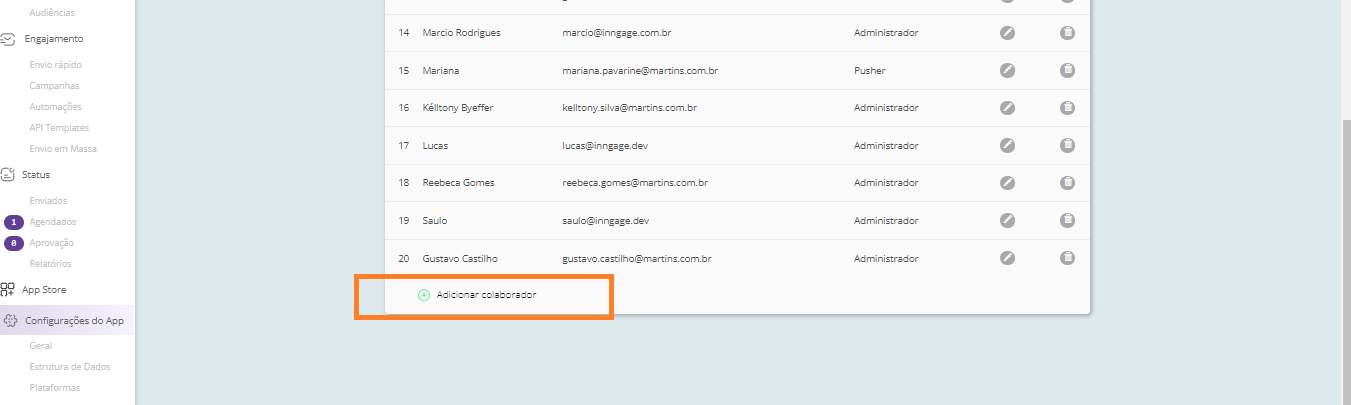The image size is (1351, 405).
Task: Edit Saulo row pencil icon
Action: pos(1008,220)
